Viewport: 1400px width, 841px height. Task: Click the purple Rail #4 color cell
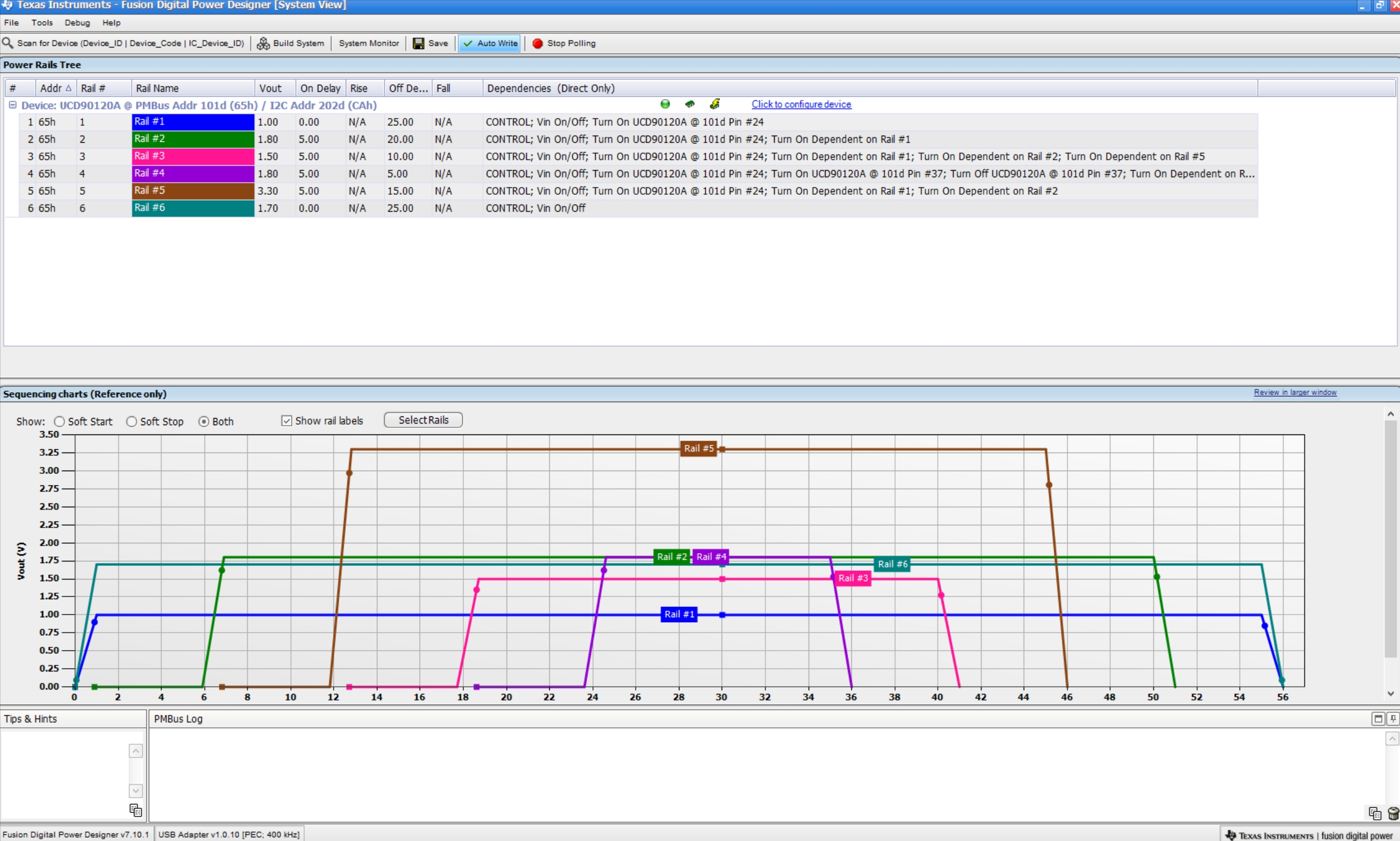[x=193, y=173]
